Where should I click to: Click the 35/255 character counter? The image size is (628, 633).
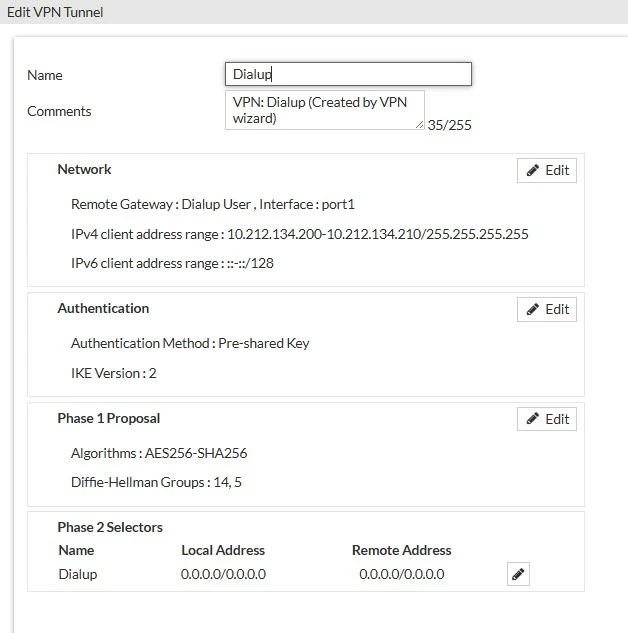tap(449, 125)
